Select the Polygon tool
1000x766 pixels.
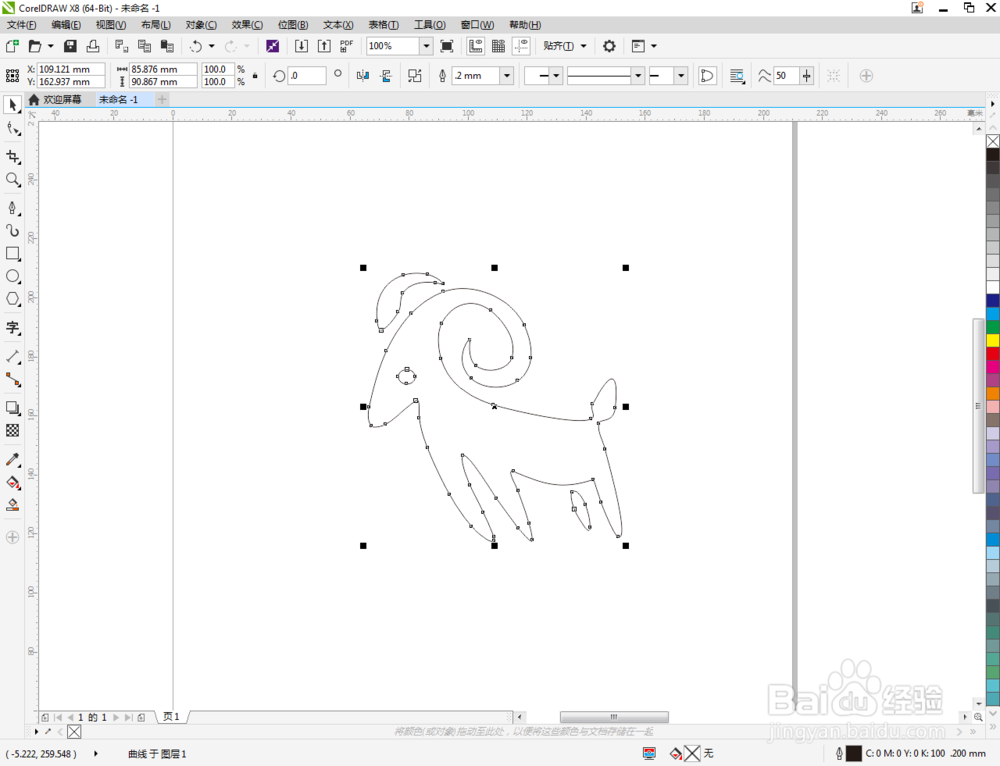[12, 299]
